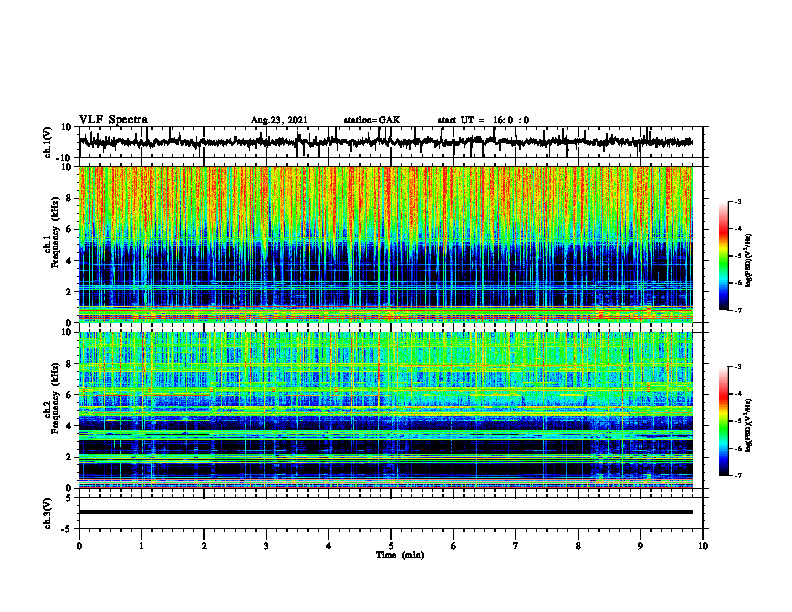Click tick label '0' on Time axis
Screen dimensions: 792x612
pyautogui.click(x=79, y=546)
